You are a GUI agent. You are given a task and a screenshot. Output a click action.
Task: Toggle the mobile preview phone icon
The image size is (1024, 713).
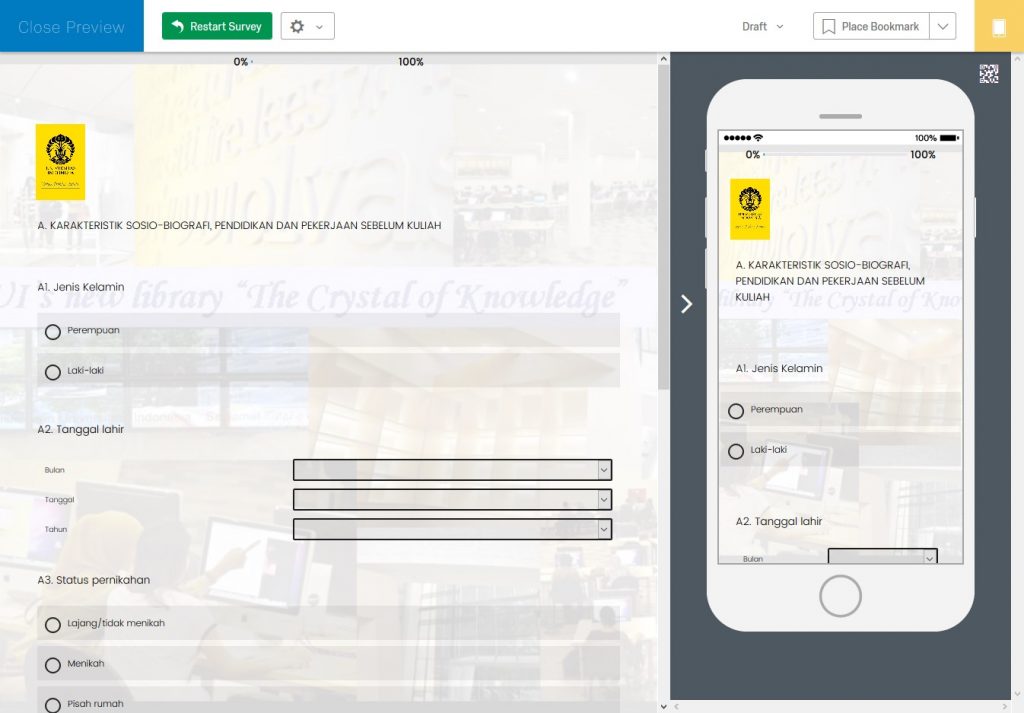pos(999,27)
